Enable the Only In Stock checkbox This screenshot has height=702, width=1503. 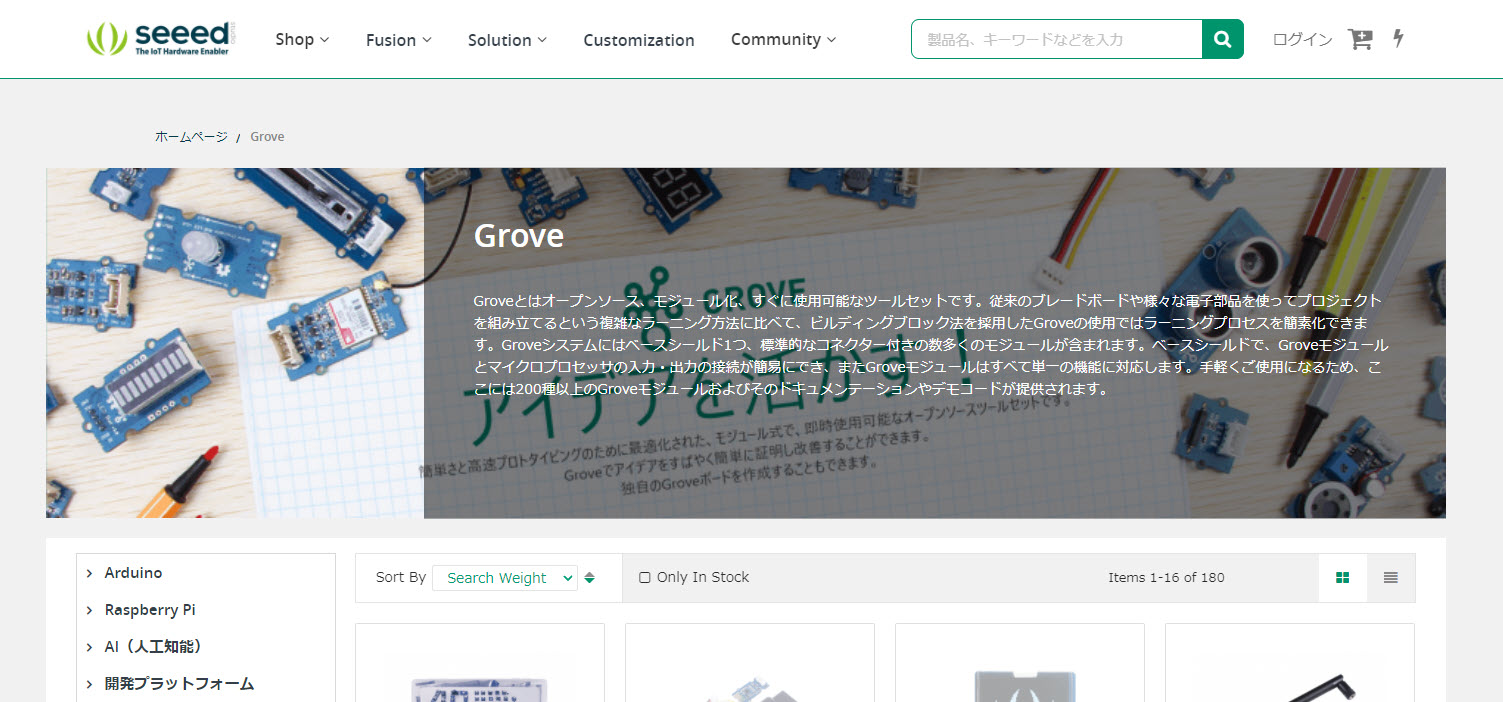point(645,577)
